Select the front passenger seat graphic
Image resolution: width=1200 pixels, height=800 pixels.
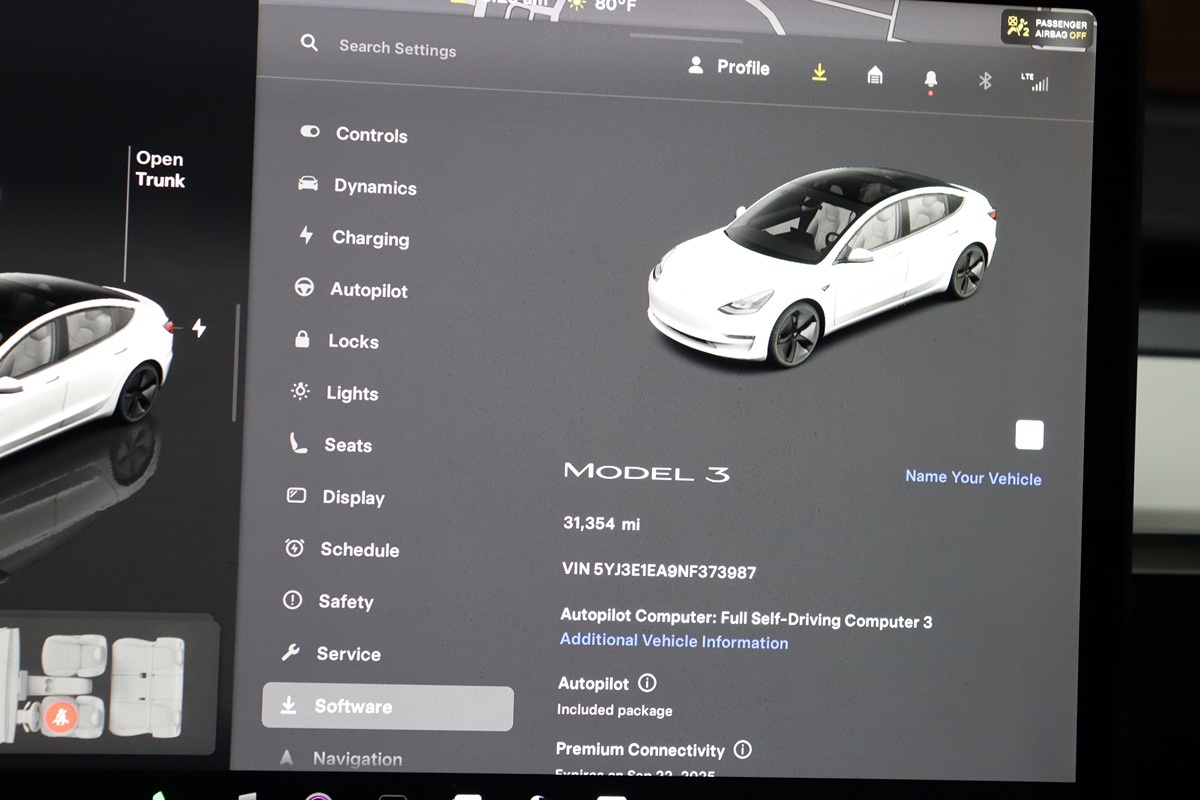[75, 655]
